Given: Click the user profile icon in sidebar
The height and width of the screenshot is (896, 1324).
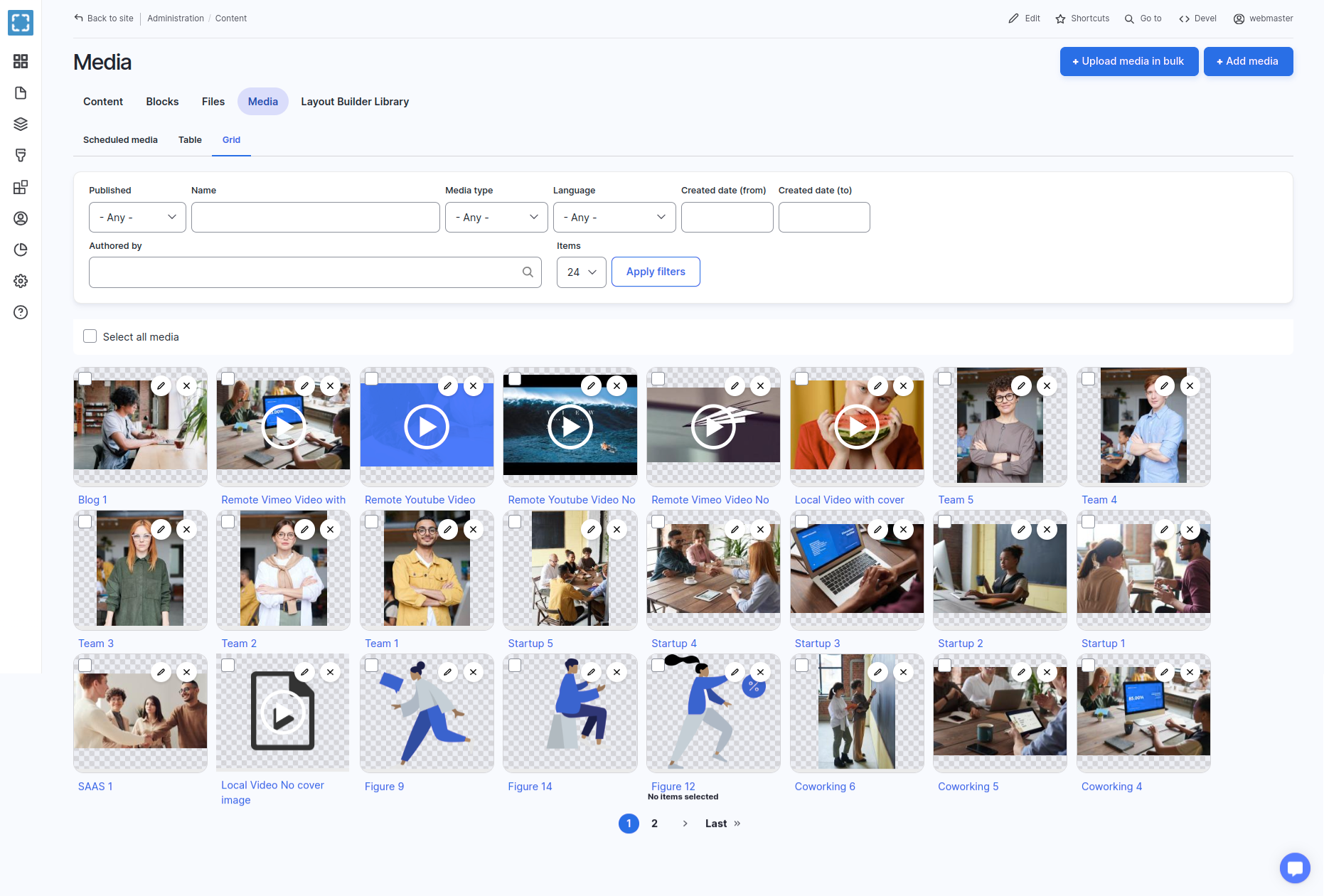Looking at the screenshot, I should click(21, 218).
